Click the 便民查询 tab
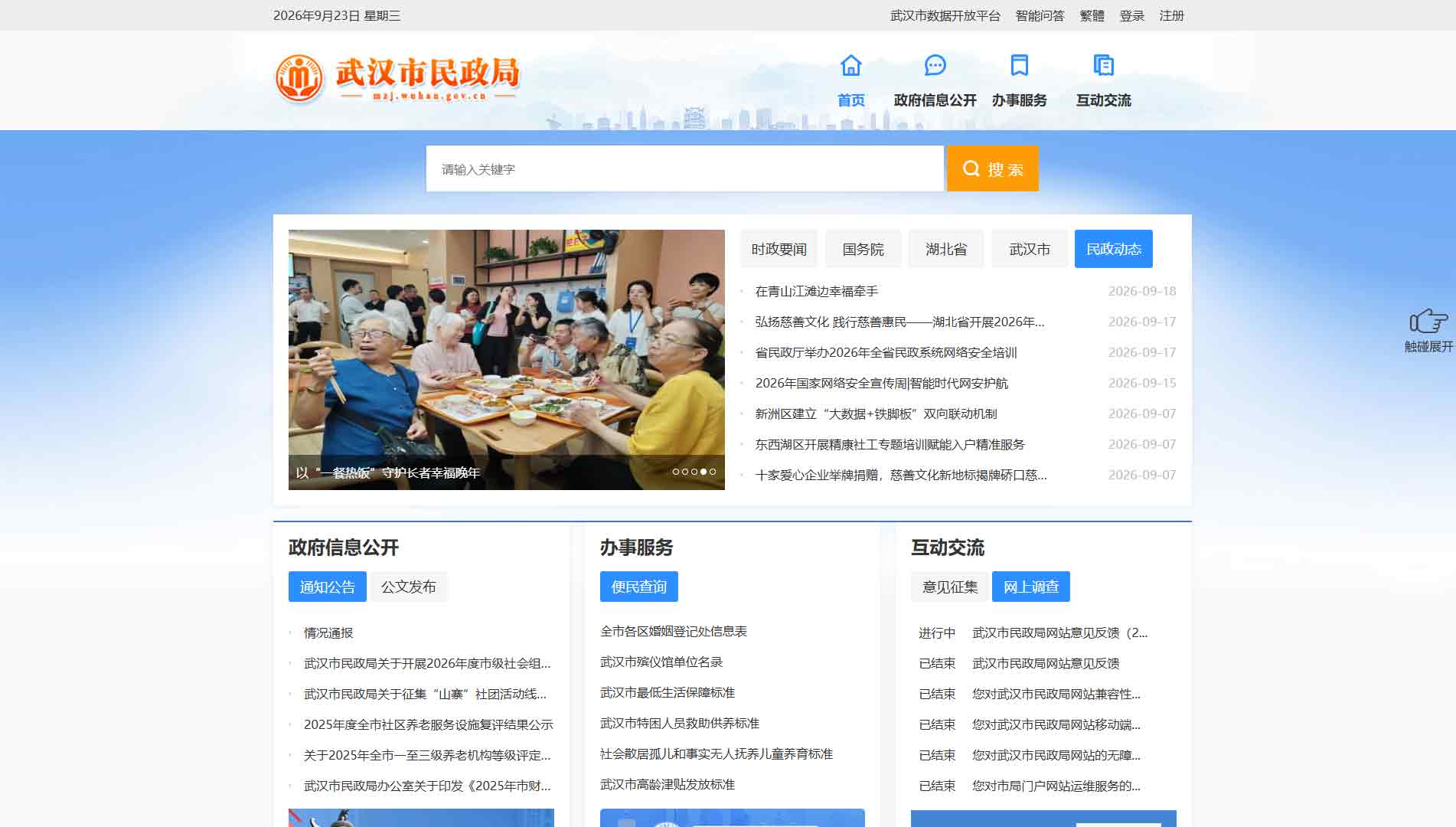The image size is (1456, 827). tap(638, 587)
